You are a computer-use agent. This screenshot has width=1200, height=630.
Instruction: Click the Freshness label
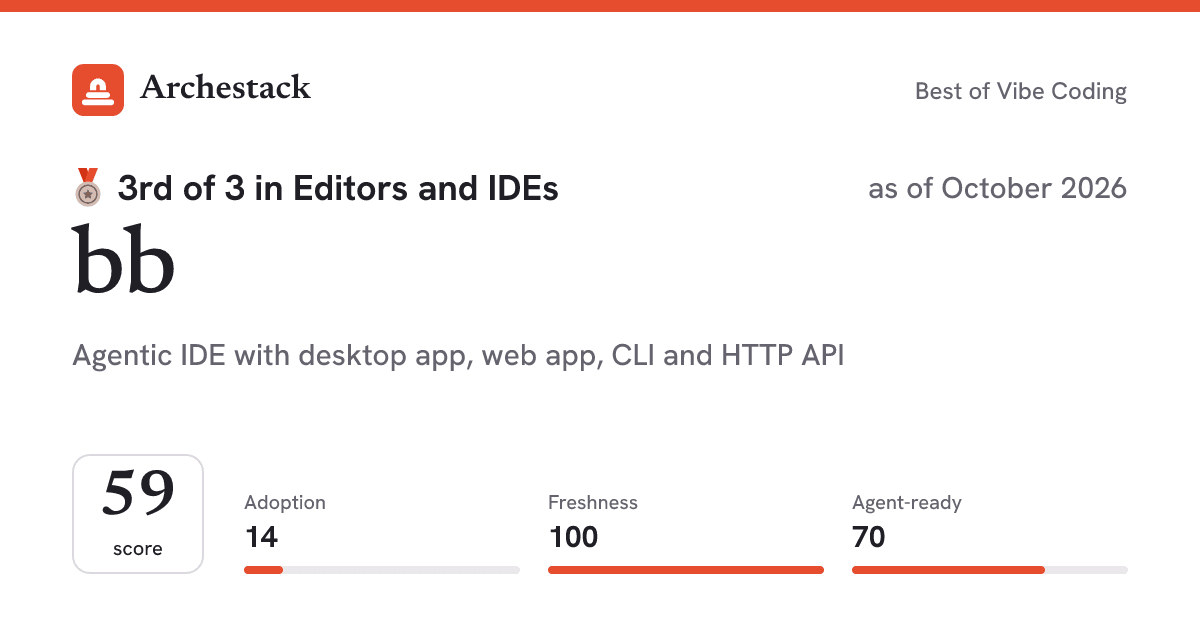[x=593, y=503]
